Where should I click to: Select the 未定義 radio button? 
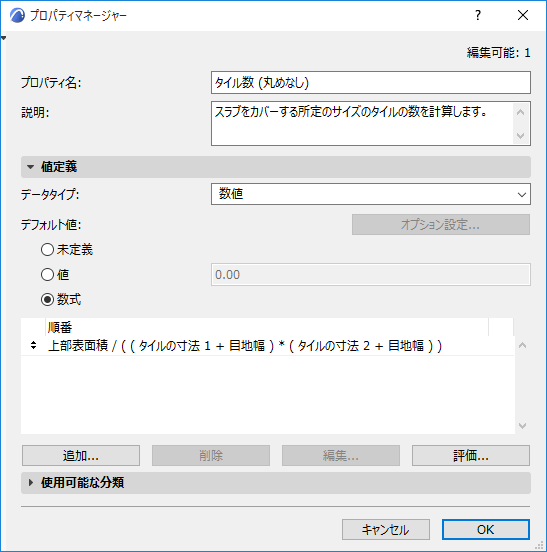pos(48,250)
